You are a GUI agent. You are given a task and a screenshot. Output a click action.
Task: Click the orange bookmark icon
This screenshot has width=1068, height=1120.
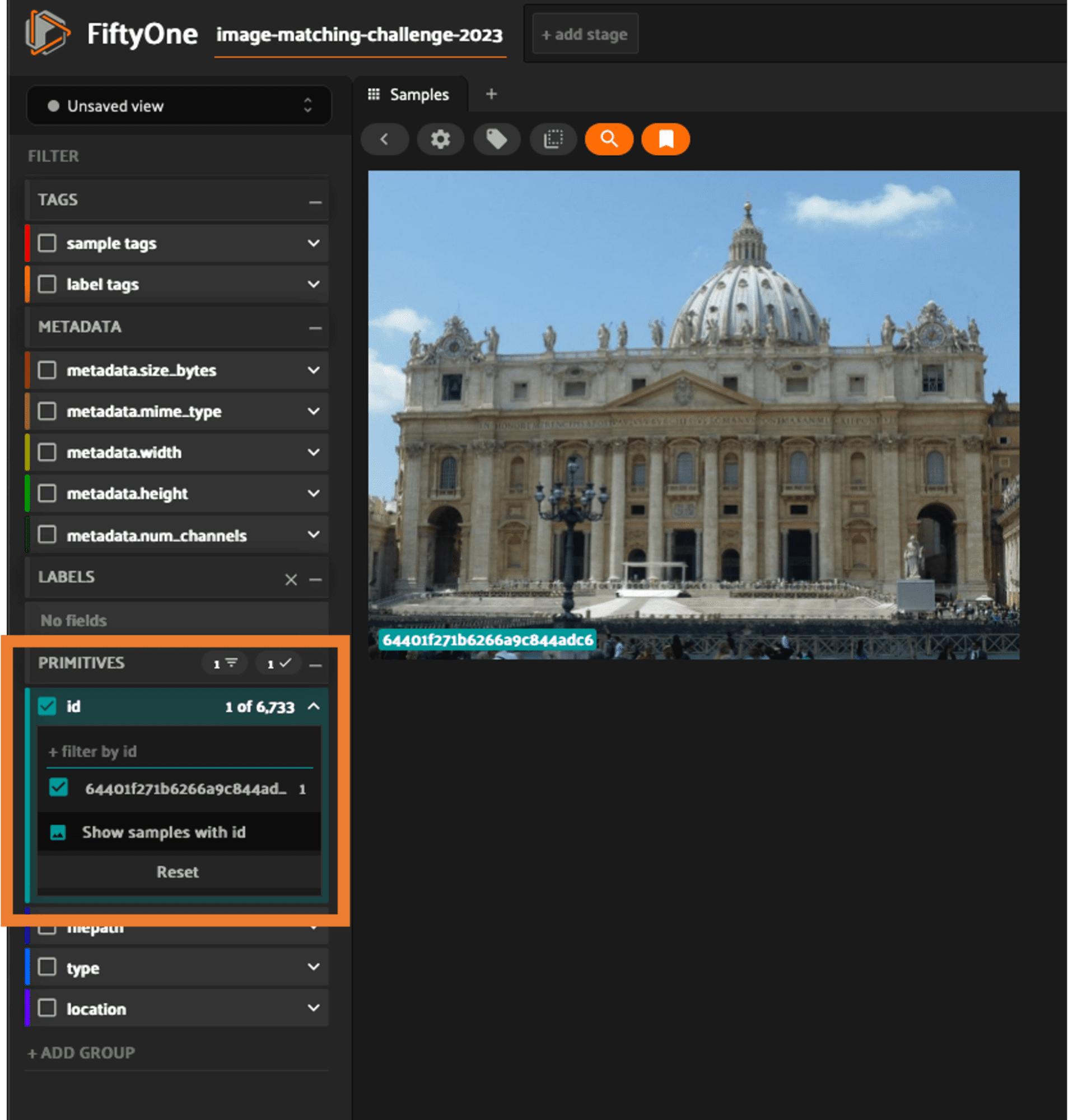click(665, 139)
